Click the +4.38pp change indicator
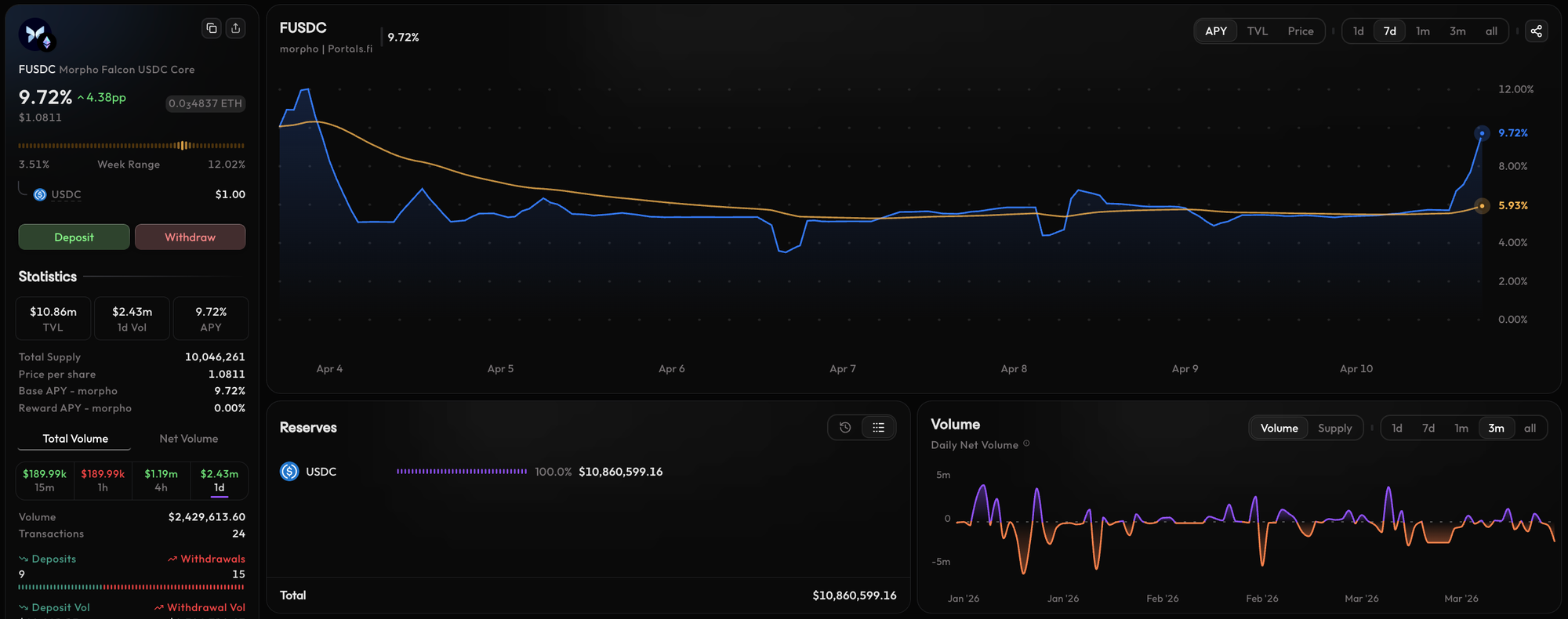Image resolution: width=1568 pixels, height=619 pixels. [x=102, y=97]
